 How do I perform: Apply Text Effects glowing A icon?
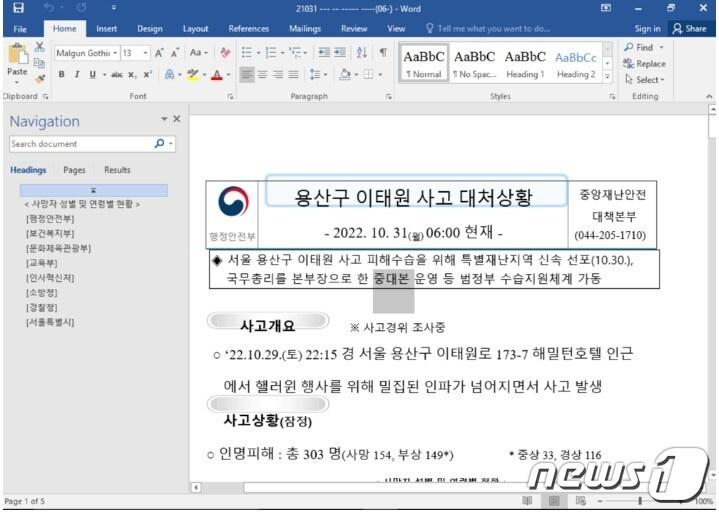(x=170, y=74)
